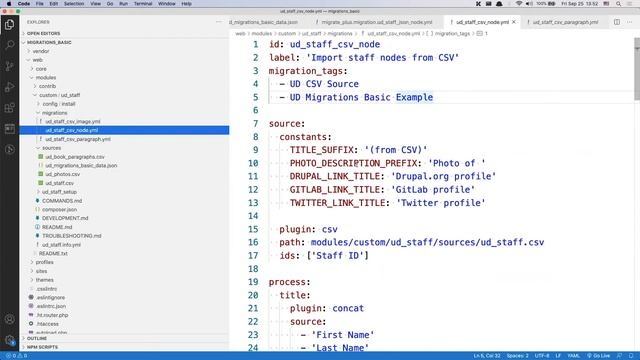This screenshot has height=360, width=640.
Task: Switch to migrate_plus.migration.ud_staff_json_node.yml tab
Action: click(x=376, y=22)
